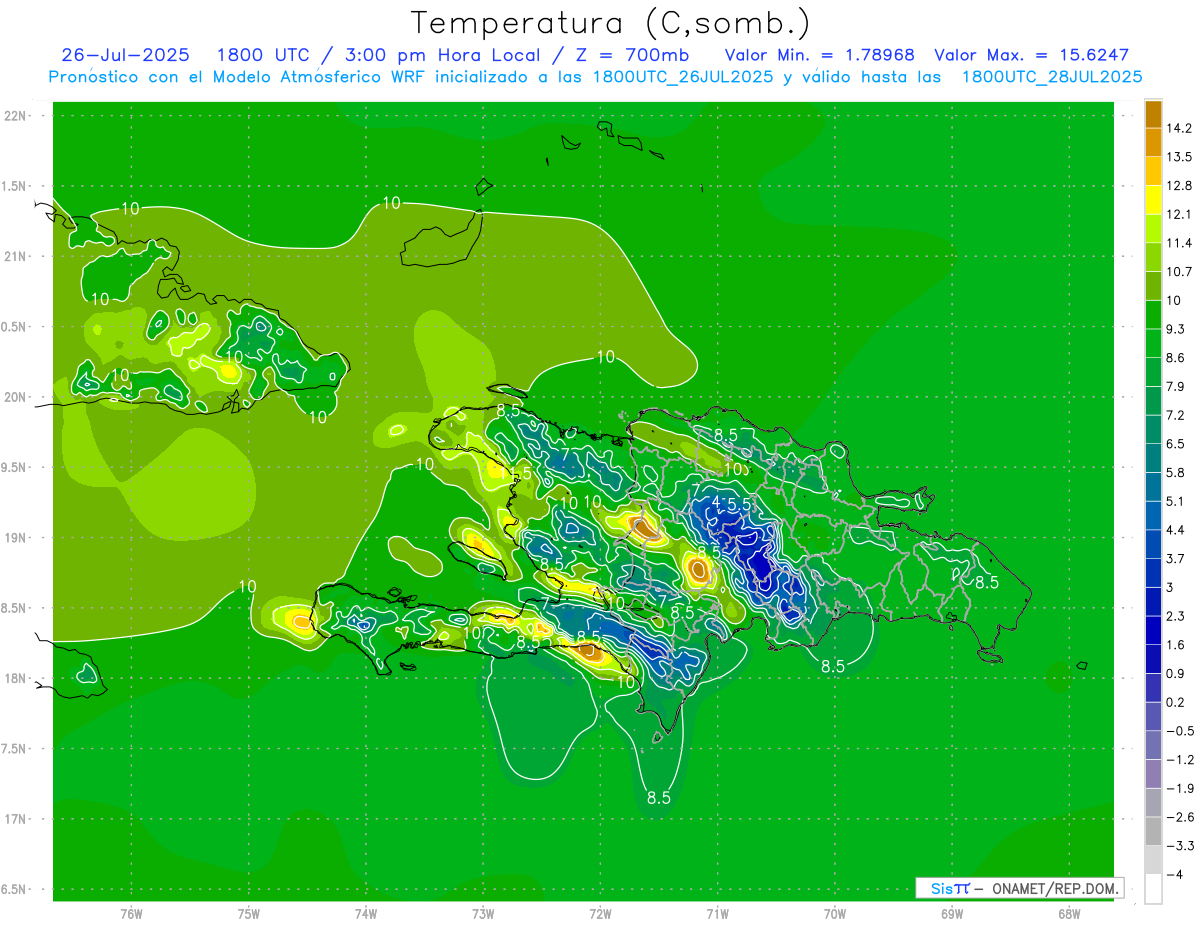Click the "21N" latitude axis label
1200x927 pixels.
pos(15,256)
